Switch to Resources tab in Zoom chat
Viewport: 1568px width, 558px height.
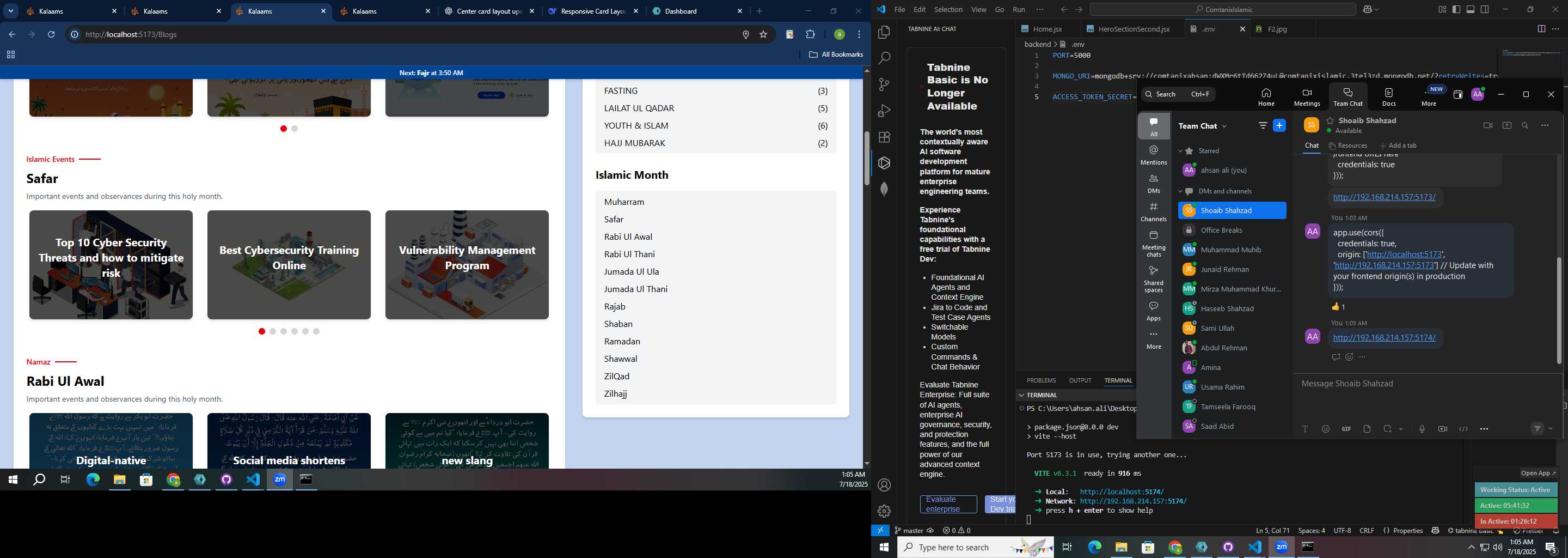[x=1348, y=145]
